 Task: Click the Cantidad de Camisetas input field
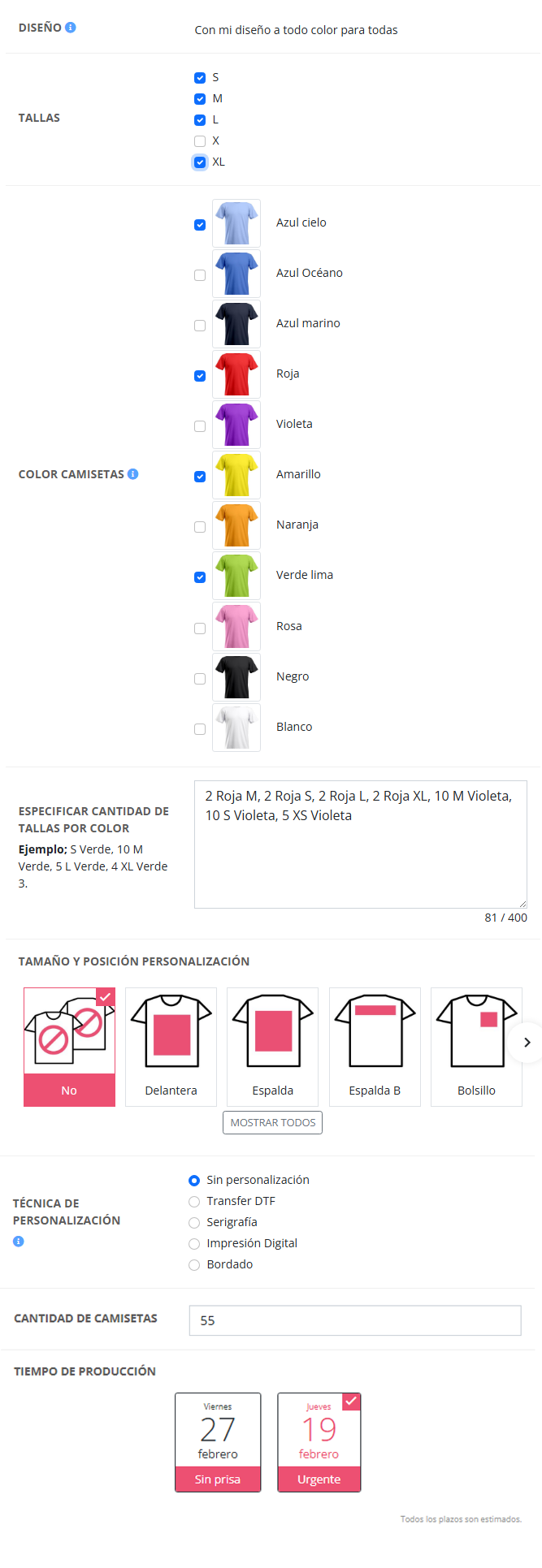click(355, 1320)
